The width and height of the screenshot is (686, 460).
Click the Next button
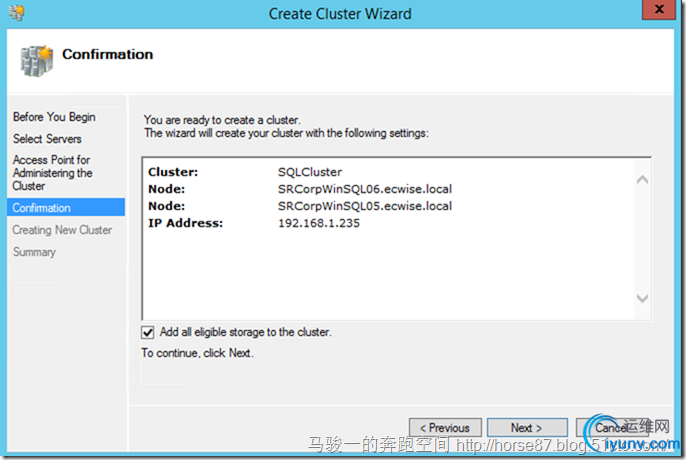527,428
